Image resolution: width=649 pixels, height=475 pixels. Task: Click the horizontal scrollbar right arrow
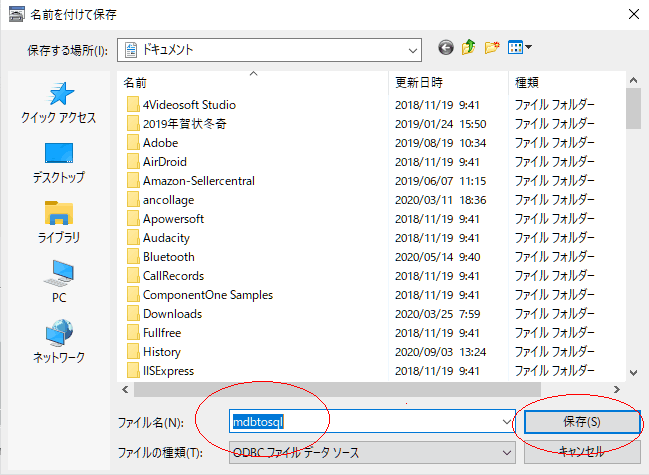pos(617,389)
